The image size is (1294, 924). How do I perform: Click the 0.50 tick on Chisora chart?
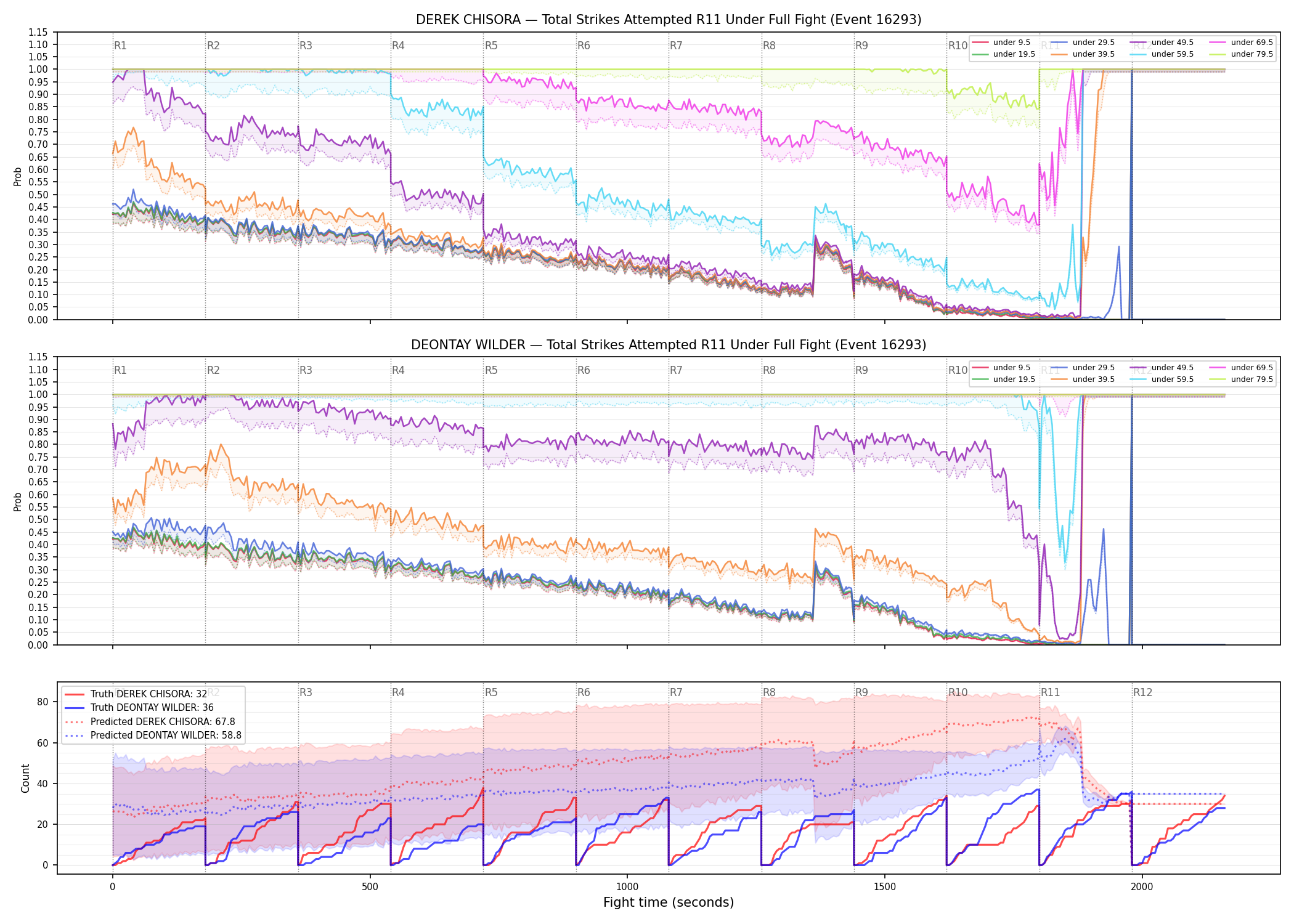pyautogui.click(x=38, y=195)
